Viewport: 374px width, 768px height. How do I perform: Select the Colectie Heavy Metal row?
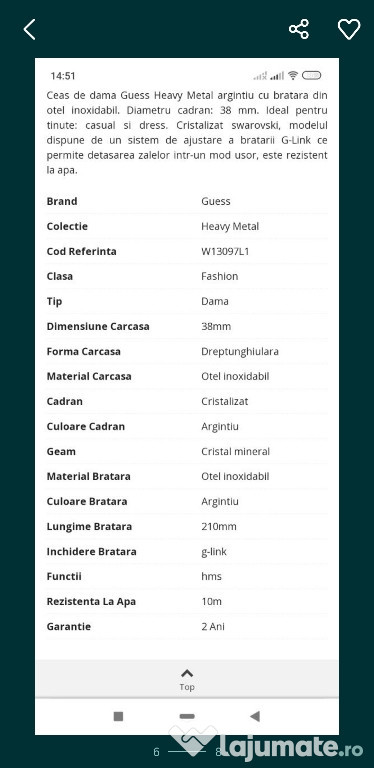[187, 226]
